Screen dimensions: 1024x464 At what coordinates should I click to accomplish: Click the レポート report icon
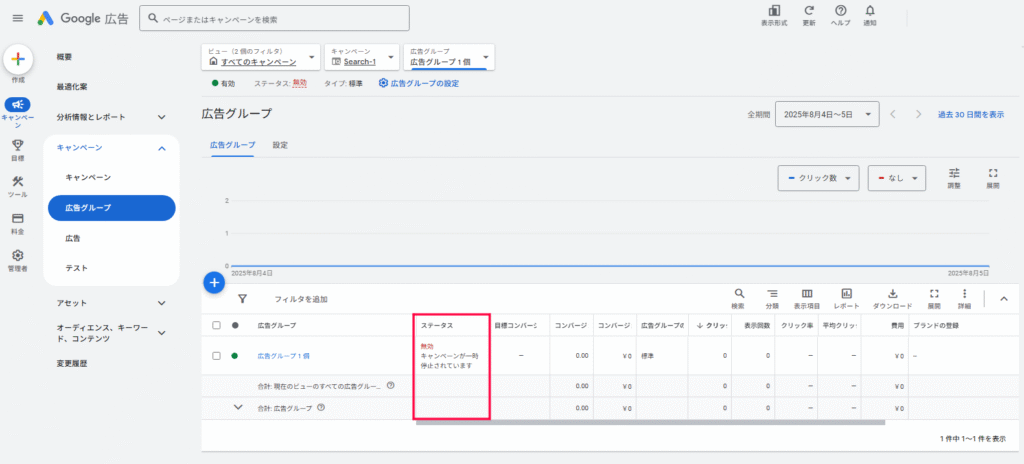click(x=846, y=293)
